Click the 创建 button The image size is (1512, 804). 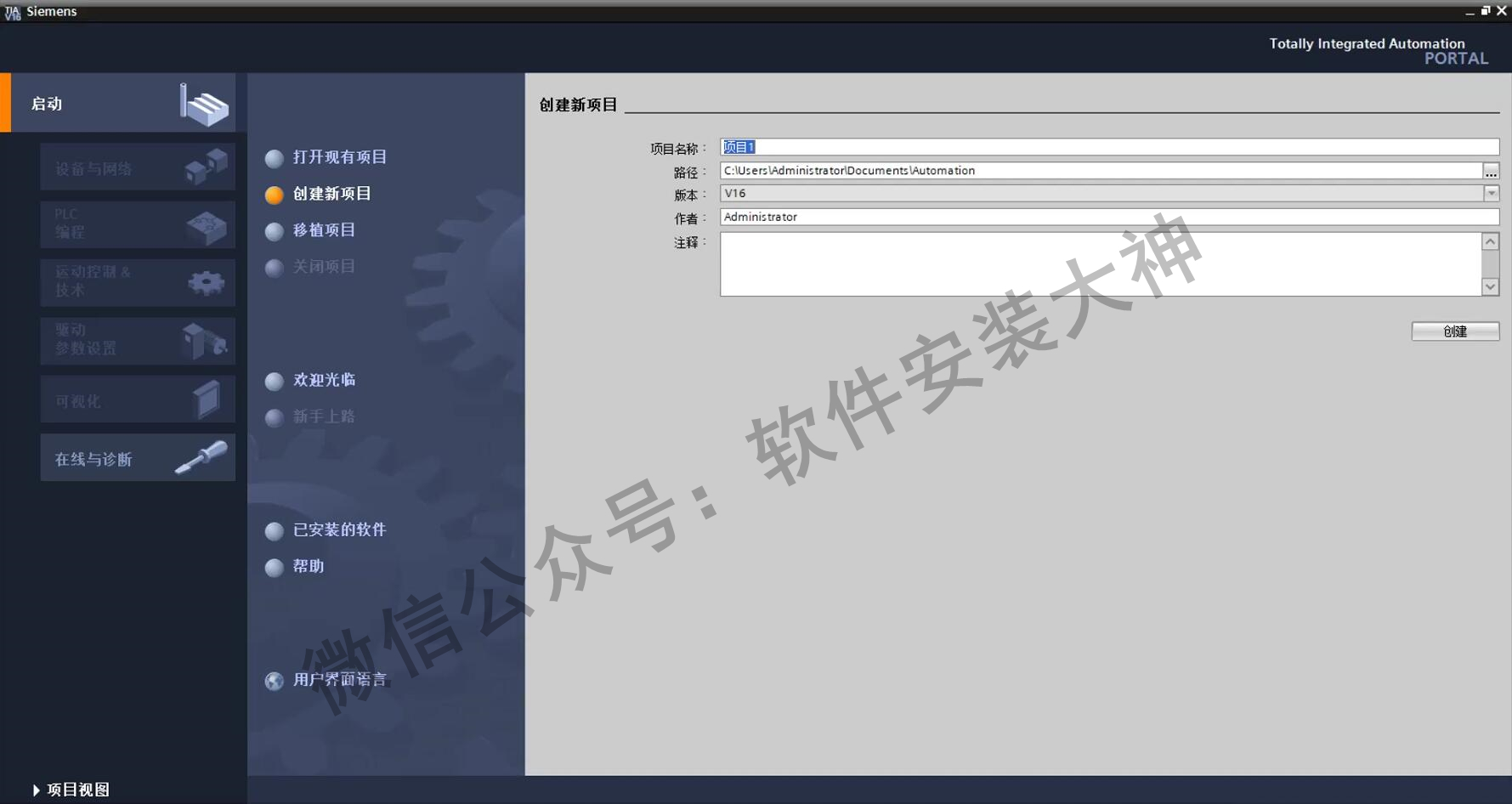click(x=1455, y=331)
